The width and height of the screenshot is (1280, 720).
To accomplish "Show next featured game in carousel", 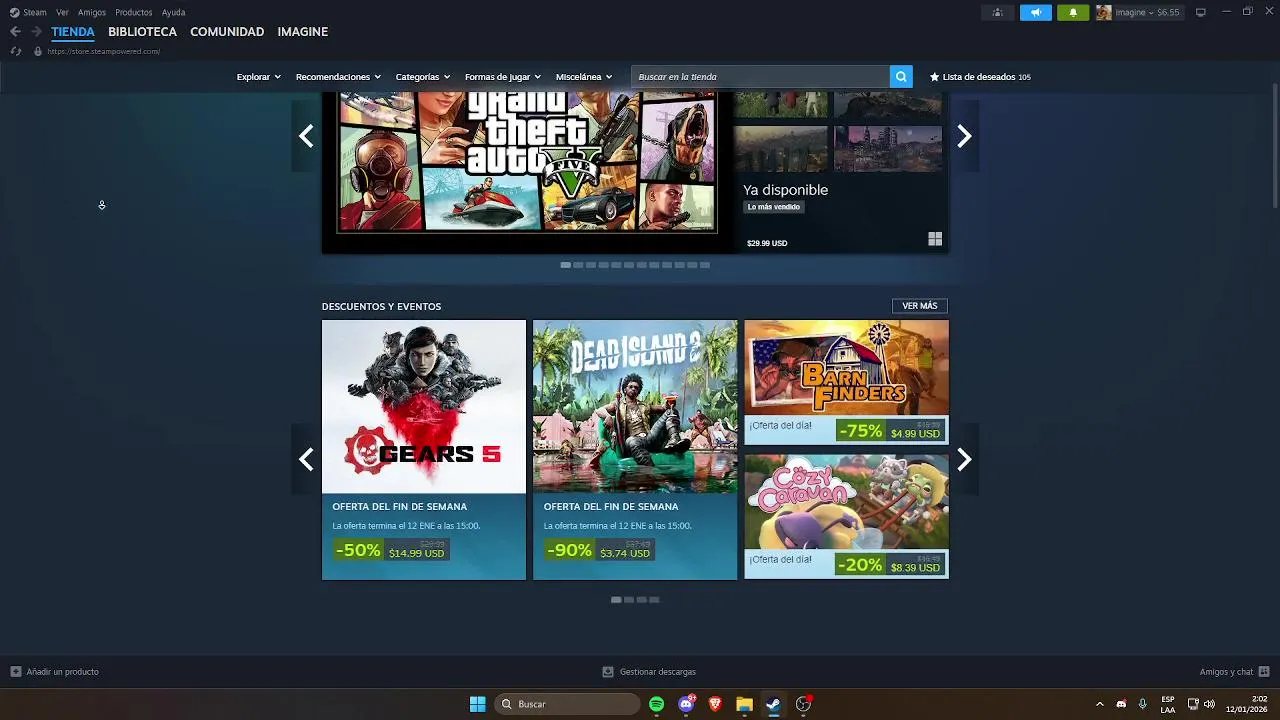I will coord(964,136).
